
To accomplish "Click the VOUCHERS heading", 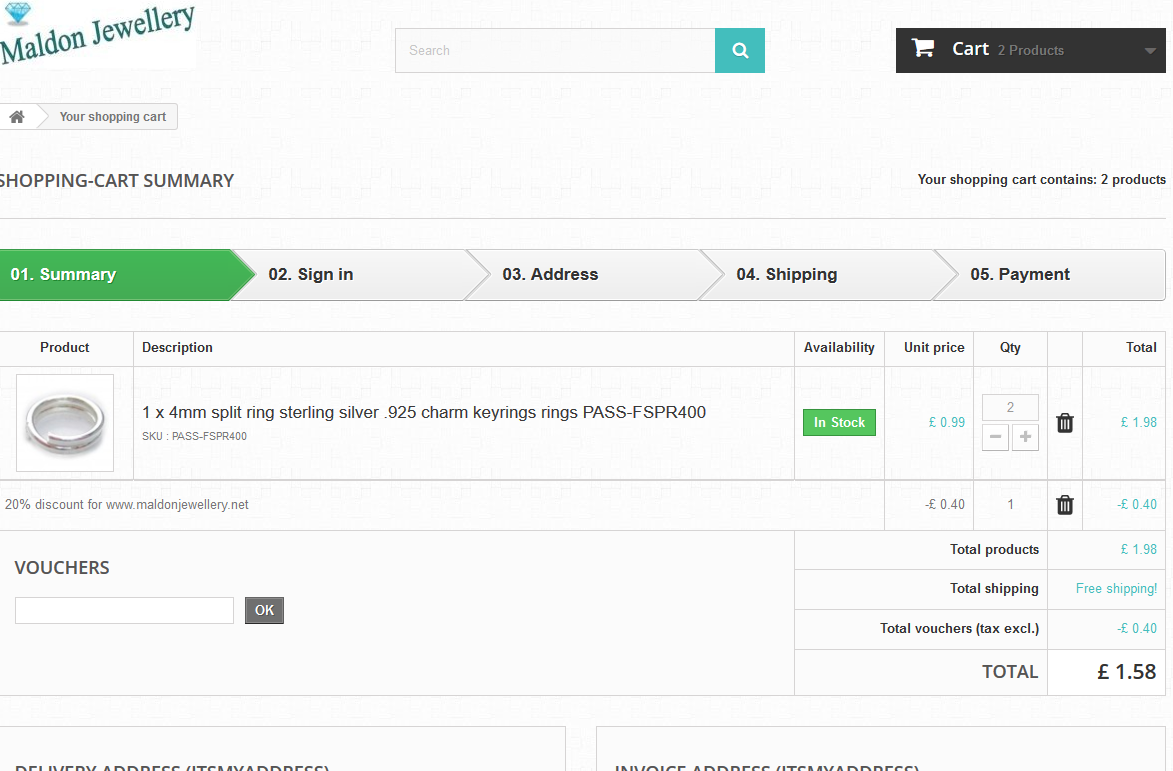I will click(62, 568).
